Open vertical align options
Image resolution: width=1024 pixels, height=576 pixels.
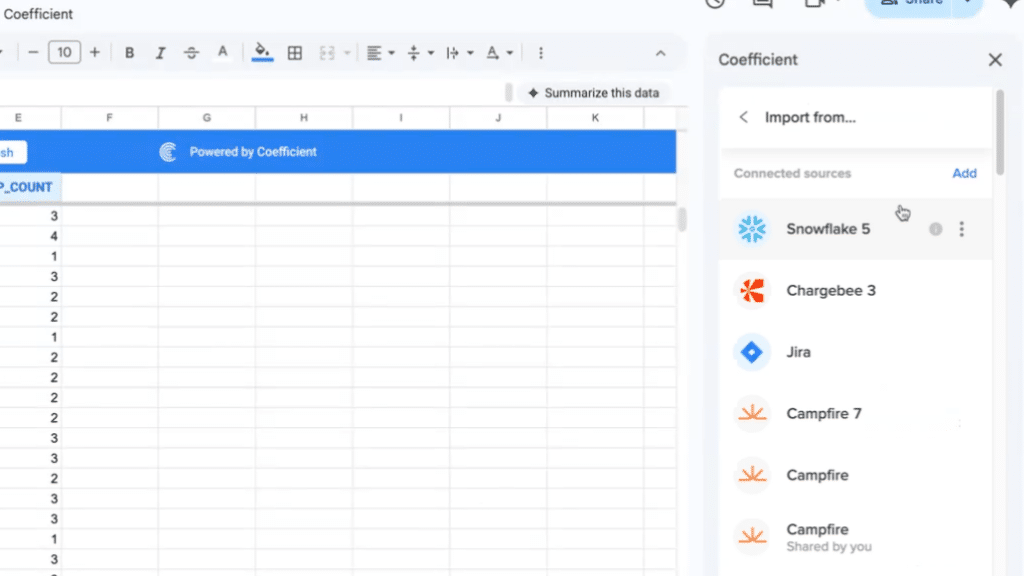pyautogui.click(x=413, y=53)
